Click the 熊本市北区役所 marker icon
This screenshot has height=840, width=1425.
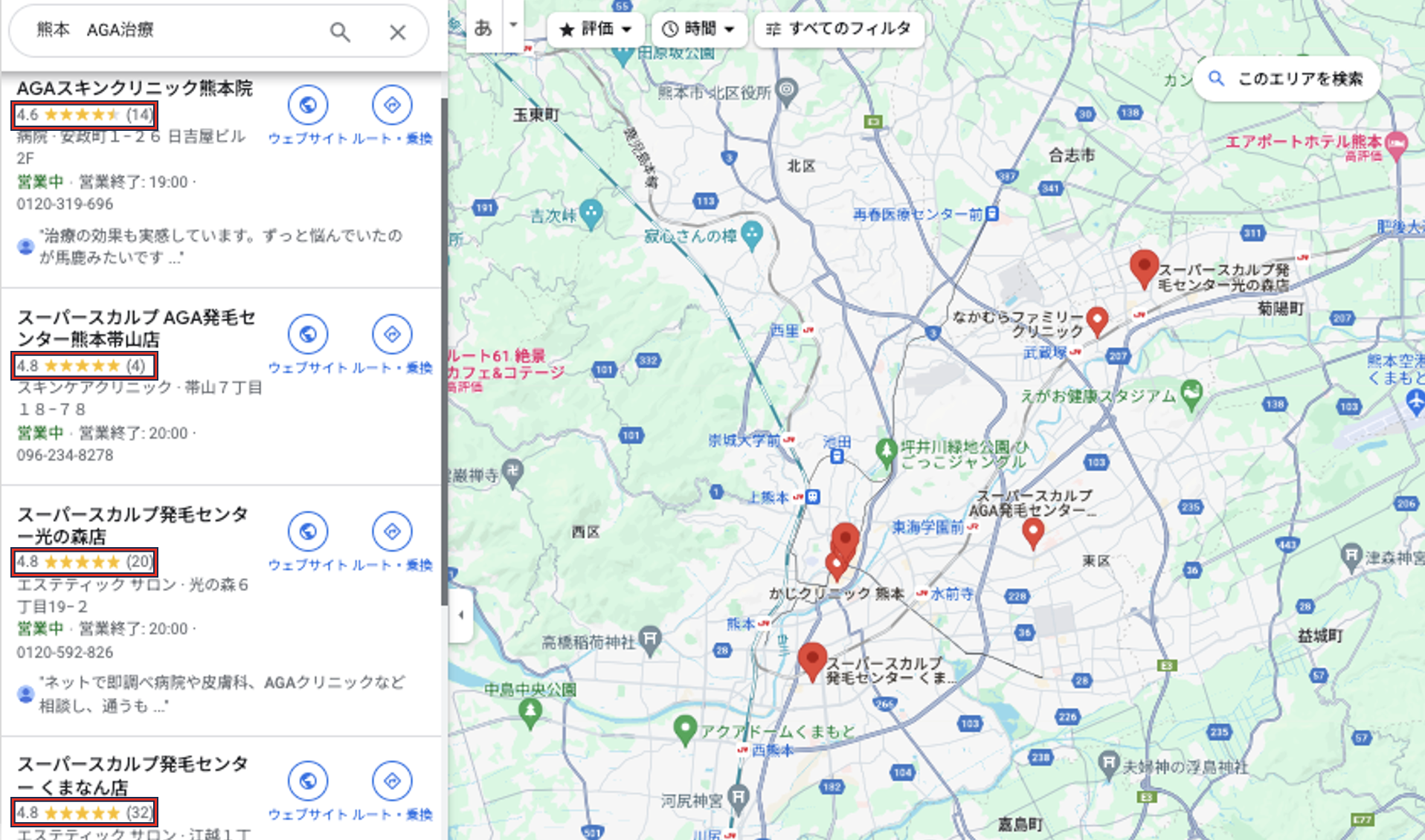[x=786, y=91]
